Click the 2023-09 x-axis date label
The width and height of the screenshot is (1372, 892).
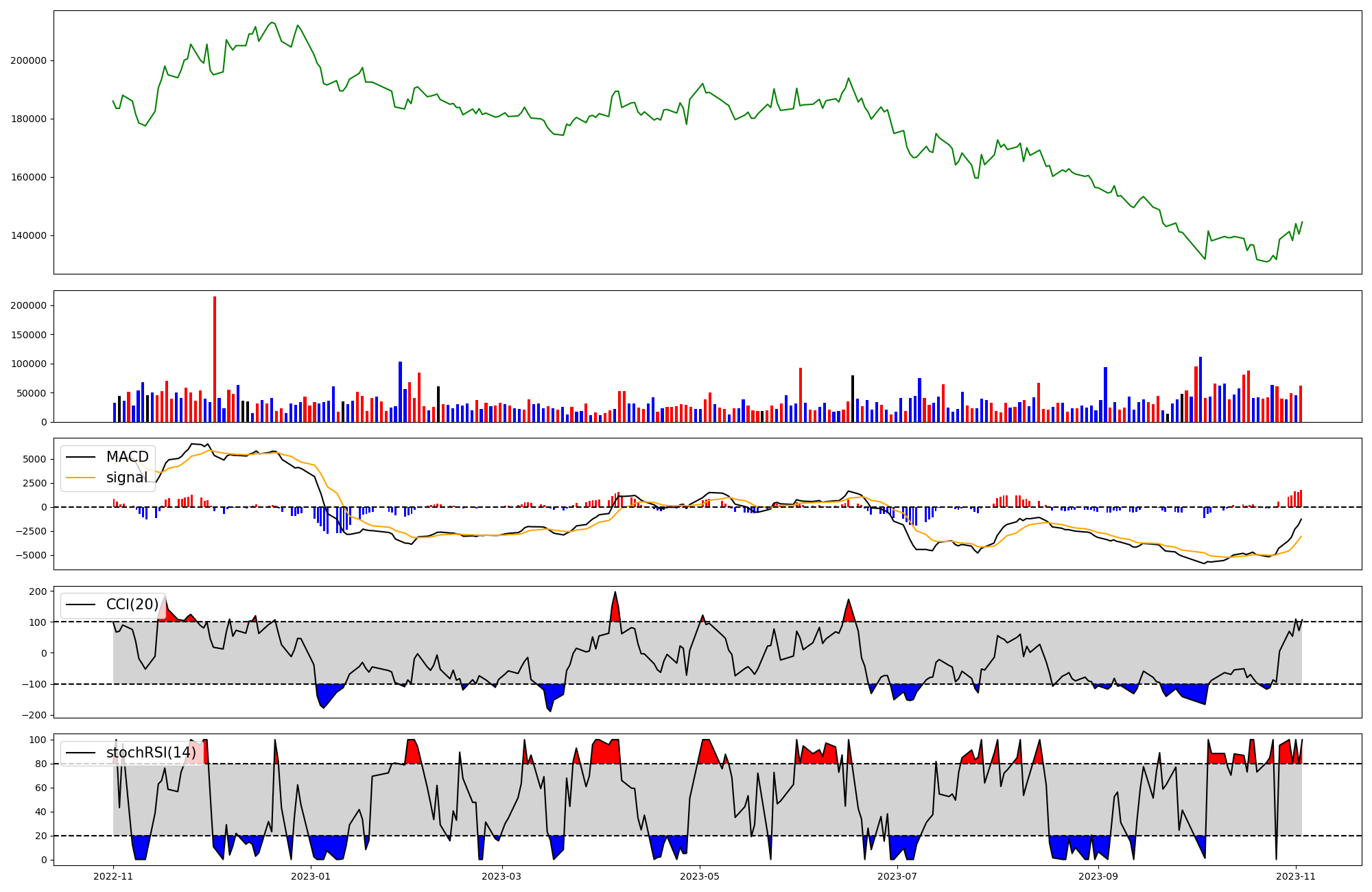[1098, 876]
